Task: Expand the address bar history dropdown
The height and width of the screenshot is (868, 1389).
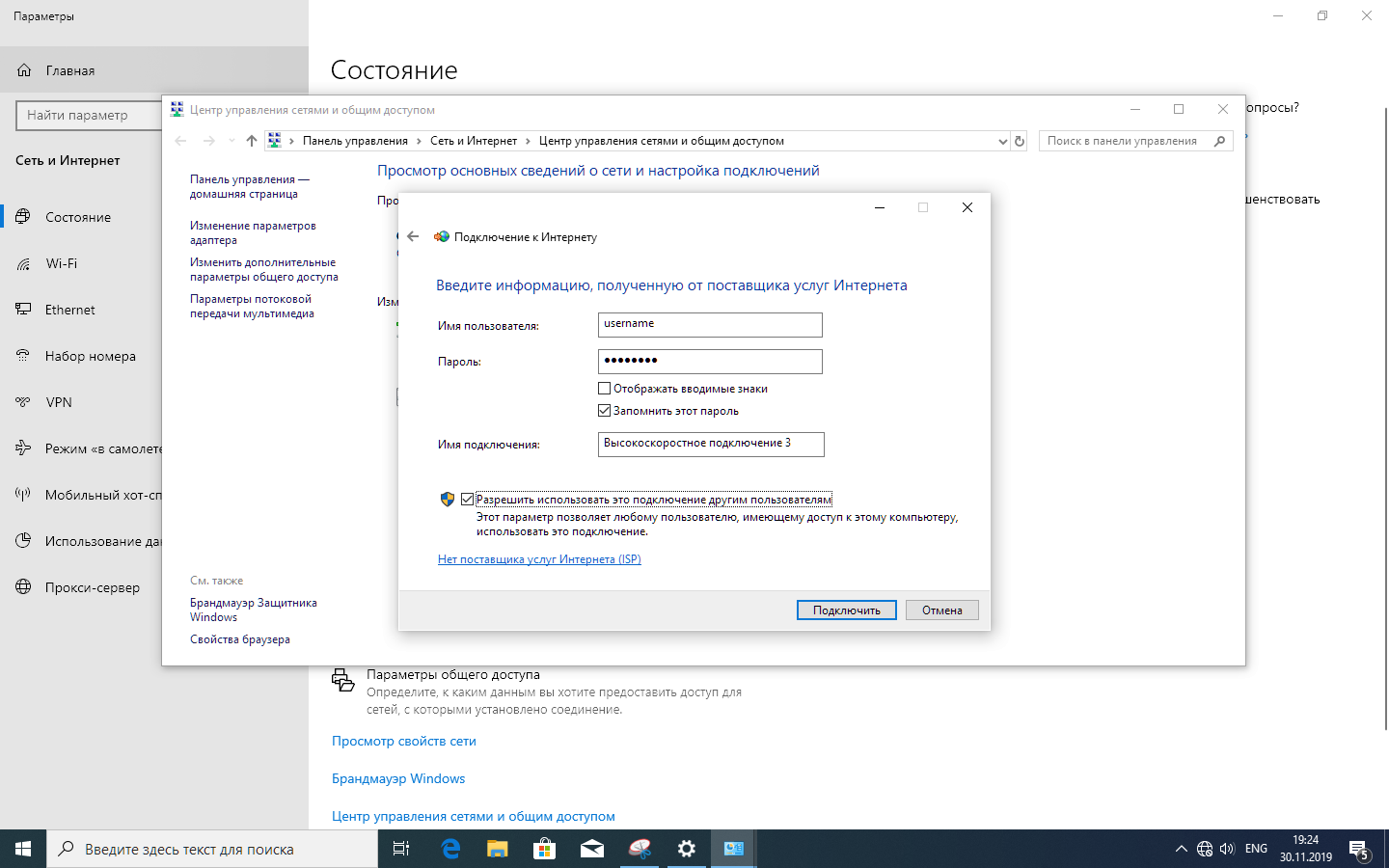Action: pyautogui.click(x=1002, y=141)
